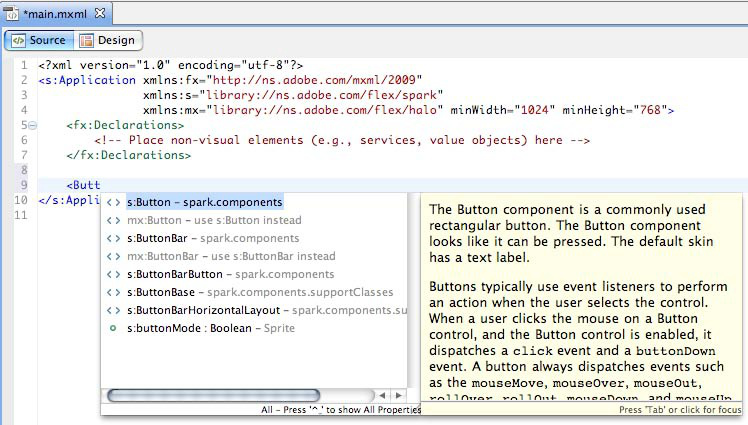
Task: Click the suggestion list horizontal scrollbar
Action: [212, 396]
